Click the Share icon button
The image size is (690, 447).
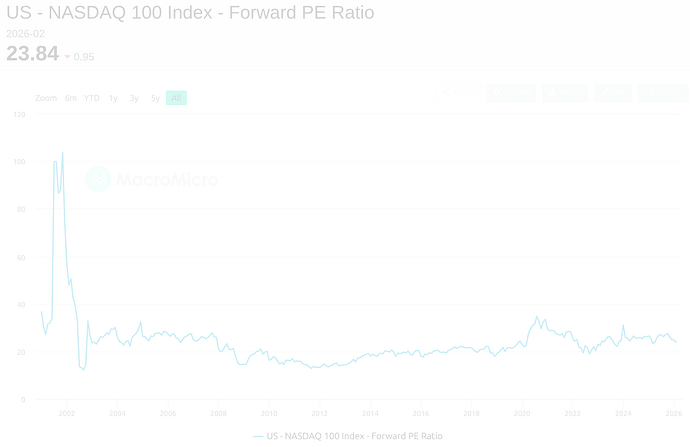point(456,93)
